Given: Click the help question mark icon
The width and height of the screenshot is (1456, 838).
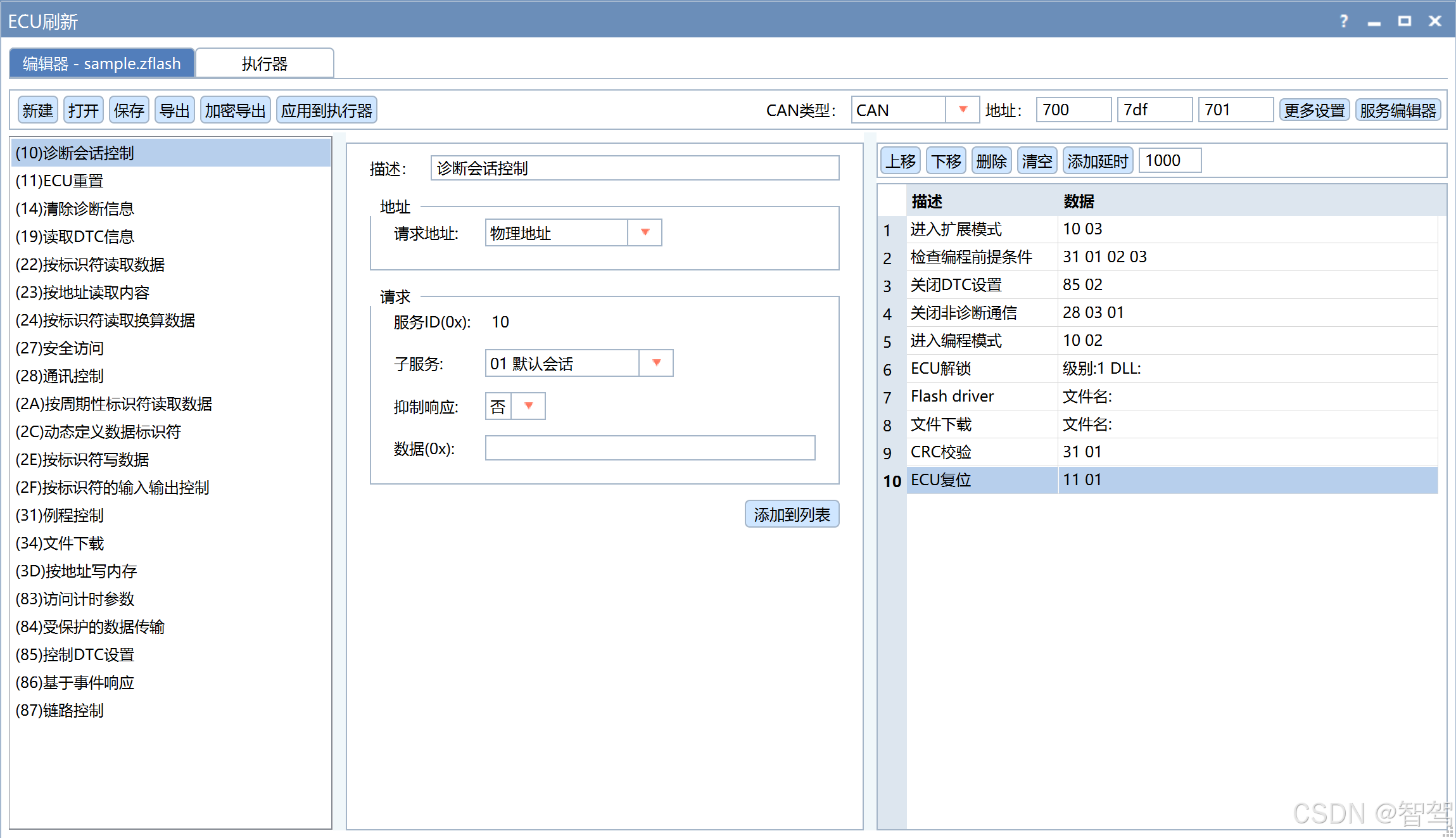Looking at the screenshot, I should pyautogui.click(x=1343, y=22).
